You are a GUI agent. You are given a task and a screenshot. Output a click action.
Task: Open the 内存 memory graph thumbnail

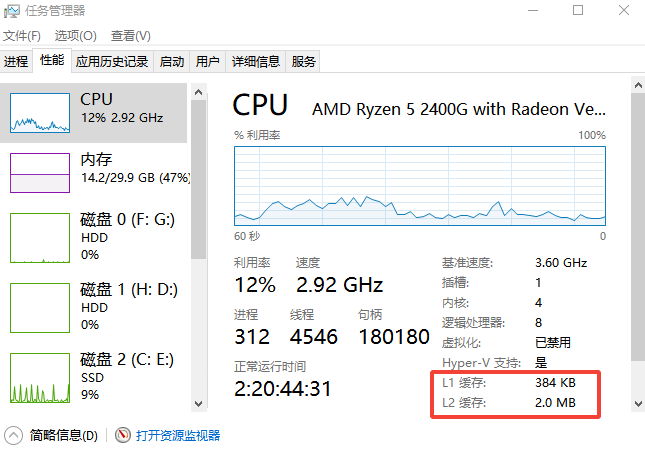coord(40,173)
